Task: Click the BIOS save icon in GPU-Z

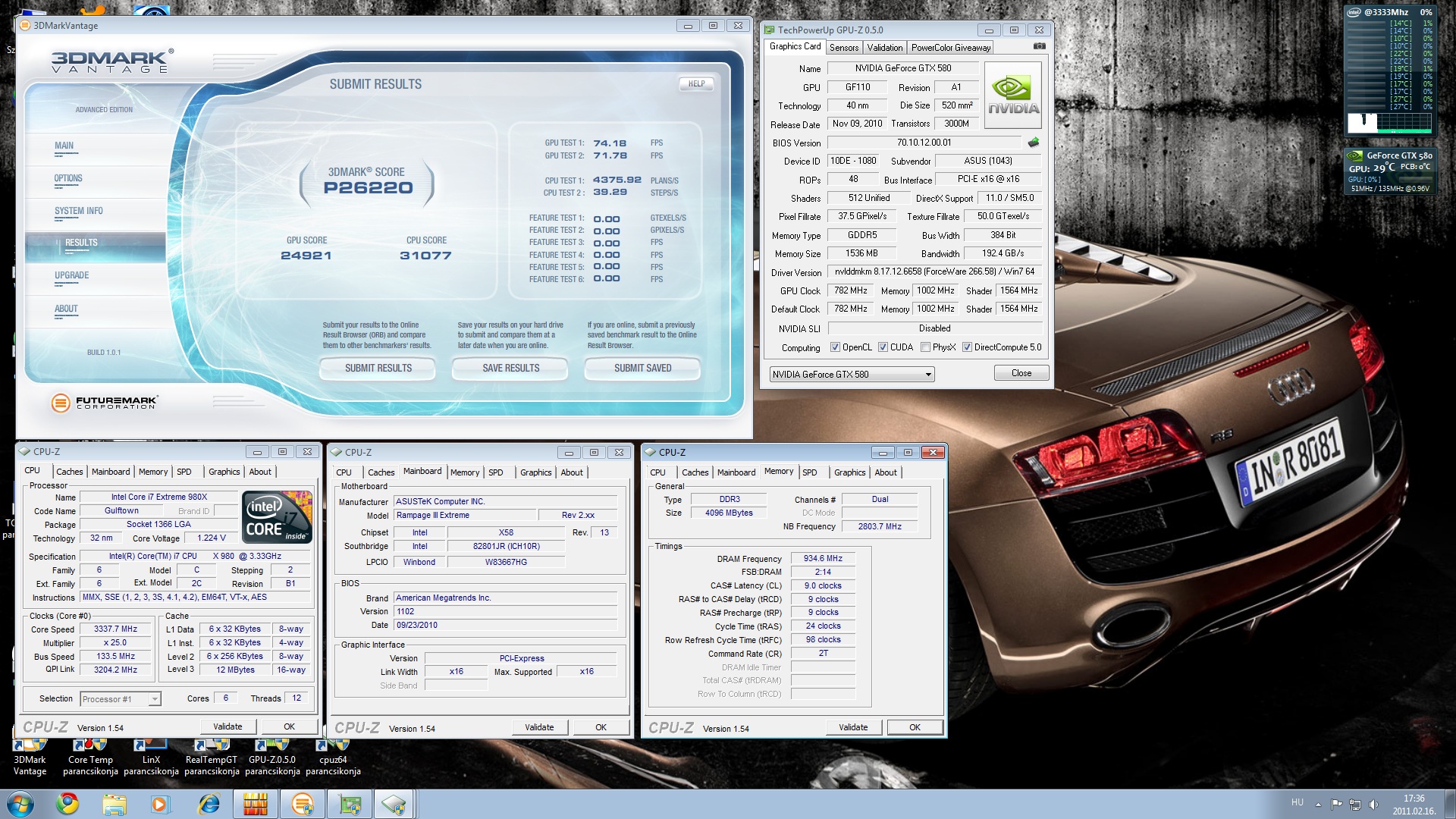Action: click(x=1033, y=143)
